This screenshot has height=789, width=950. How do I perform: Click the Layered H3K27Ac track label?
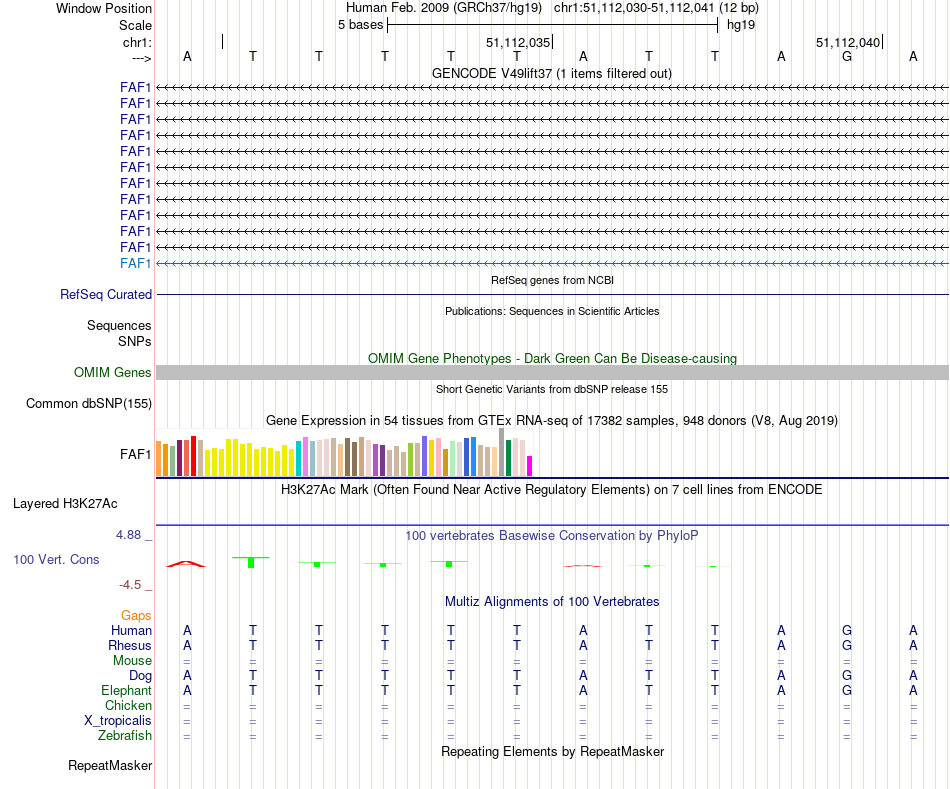point(65,504)
